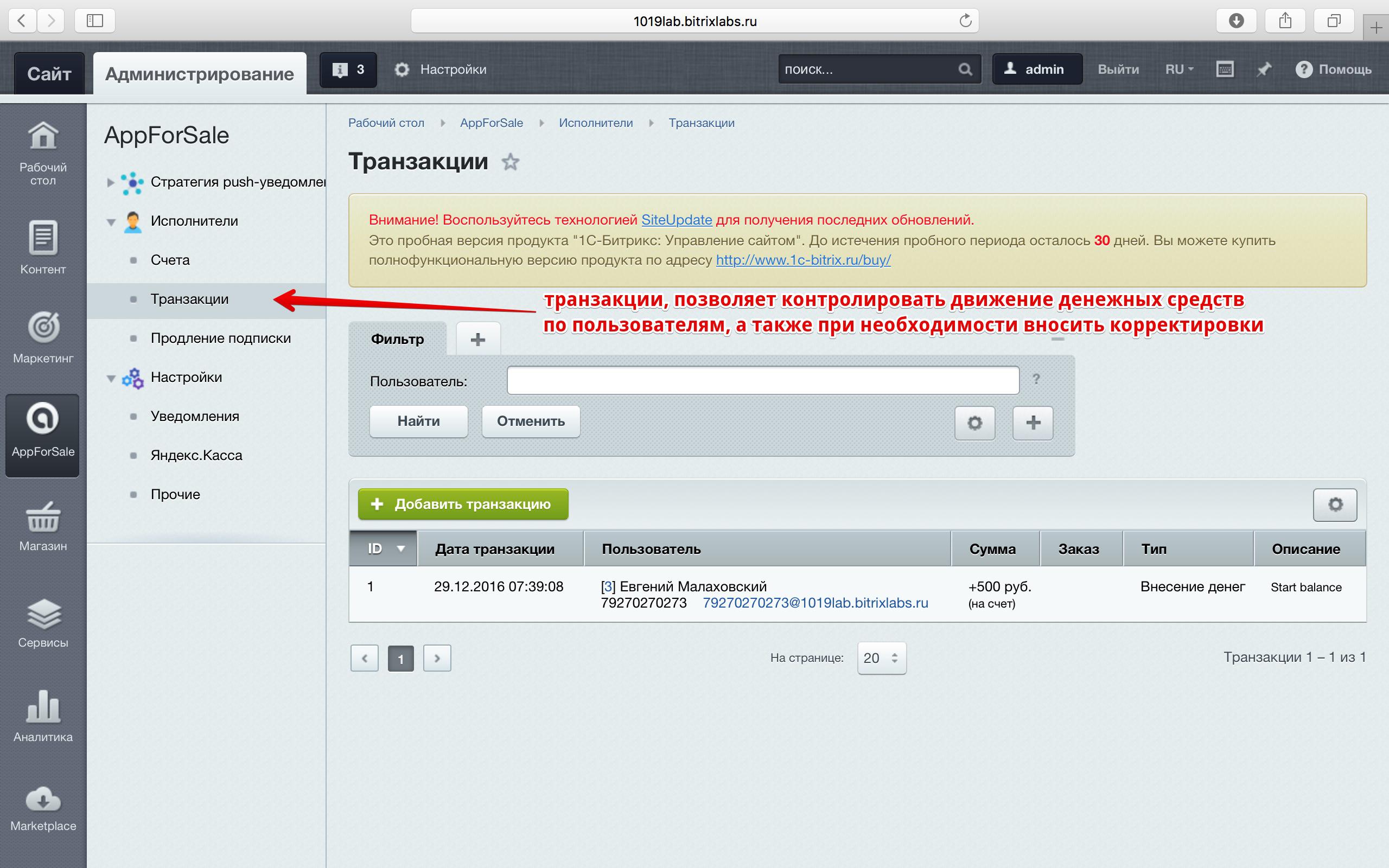
Task: Click the Найти button
Action: point(418,422)
